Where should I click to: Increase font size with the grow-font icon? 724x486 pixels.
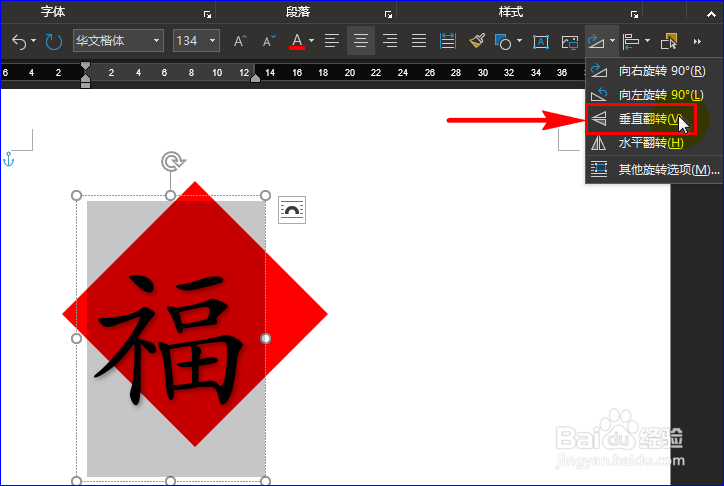tap(240, 41)
